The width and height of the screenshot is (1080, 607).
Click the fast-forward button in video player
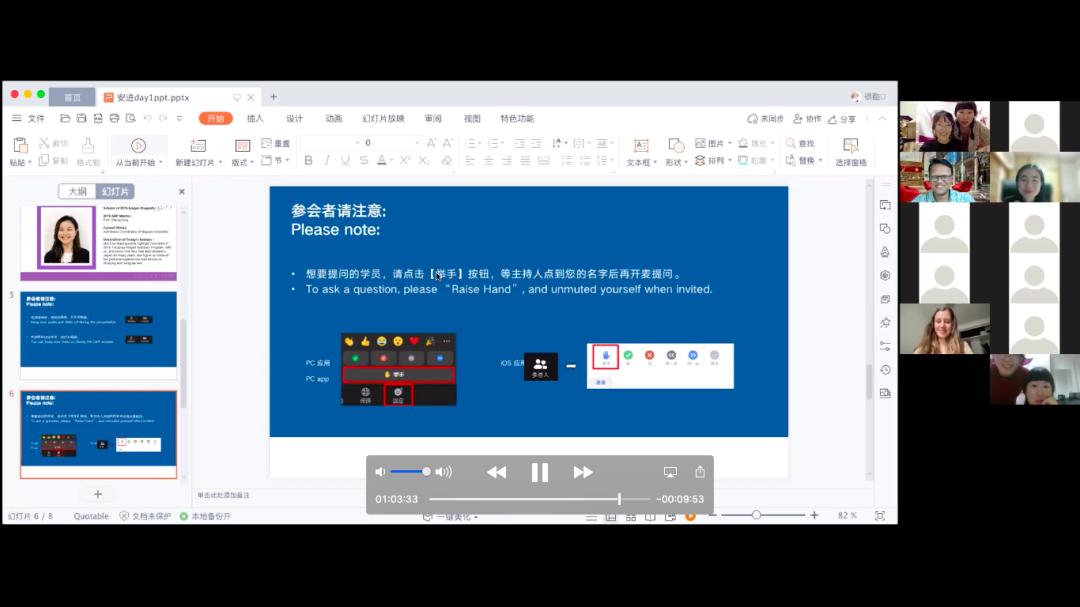pos(583,473)
